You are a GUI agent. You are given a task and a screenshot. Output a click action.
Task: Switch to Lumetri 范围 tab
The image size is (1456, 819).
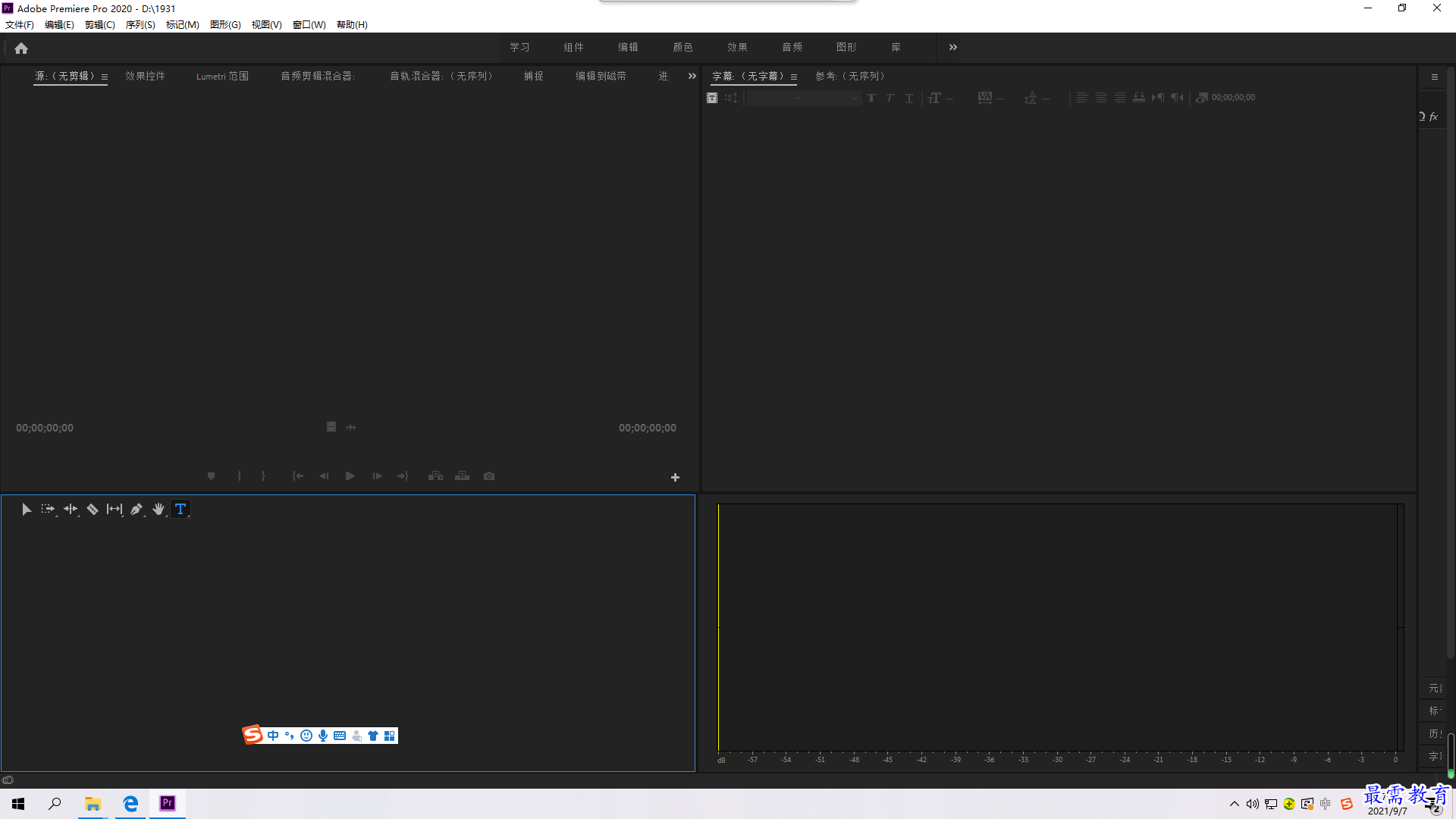[x=222, y=77]
